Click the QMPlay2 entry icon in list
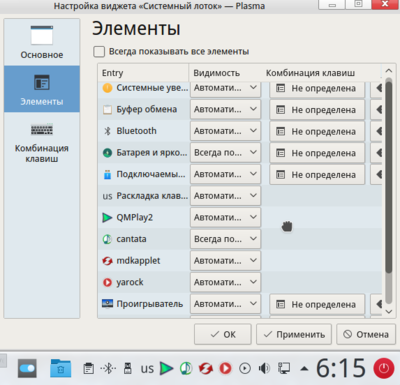400x385 pixels. [107, 218]
